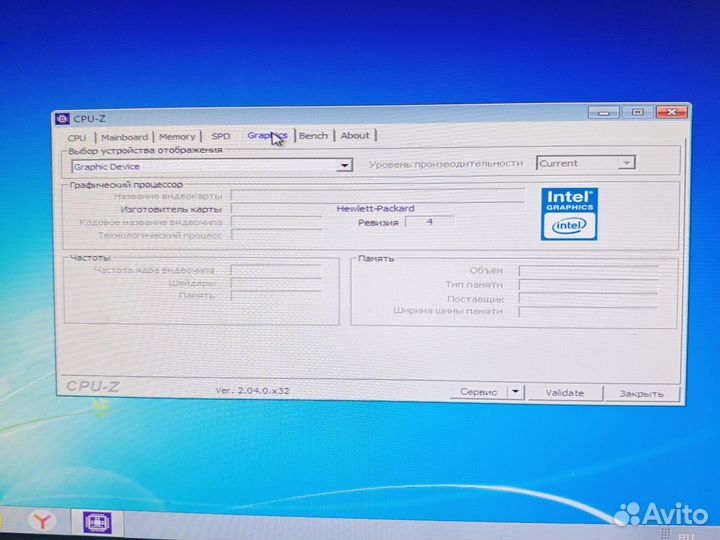Open the Сервис dropdown arrow
Image resolution: width=720 pixels, height=540 pixels.
pos(515,392)
